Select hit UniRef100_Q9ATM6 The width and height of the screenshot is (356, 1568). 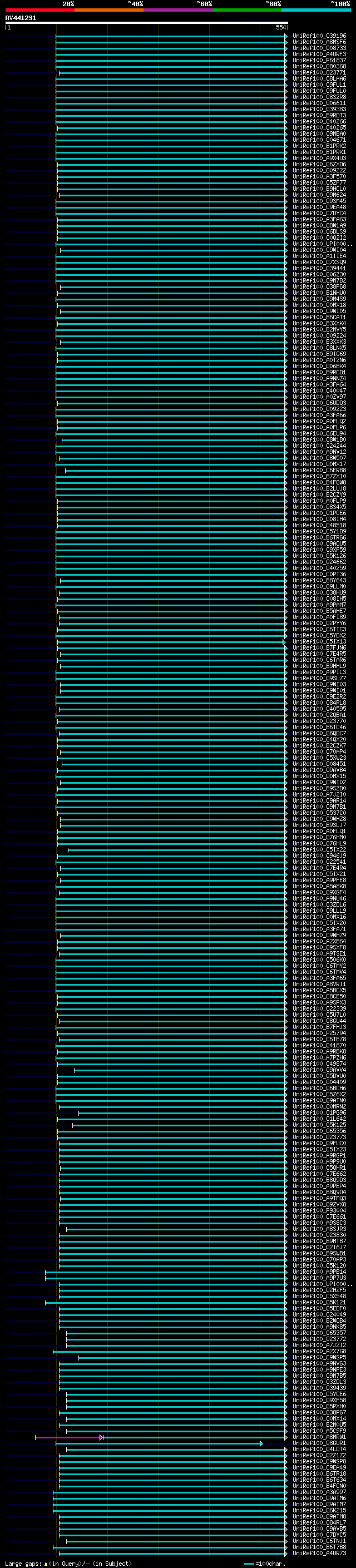[319, 1498]
